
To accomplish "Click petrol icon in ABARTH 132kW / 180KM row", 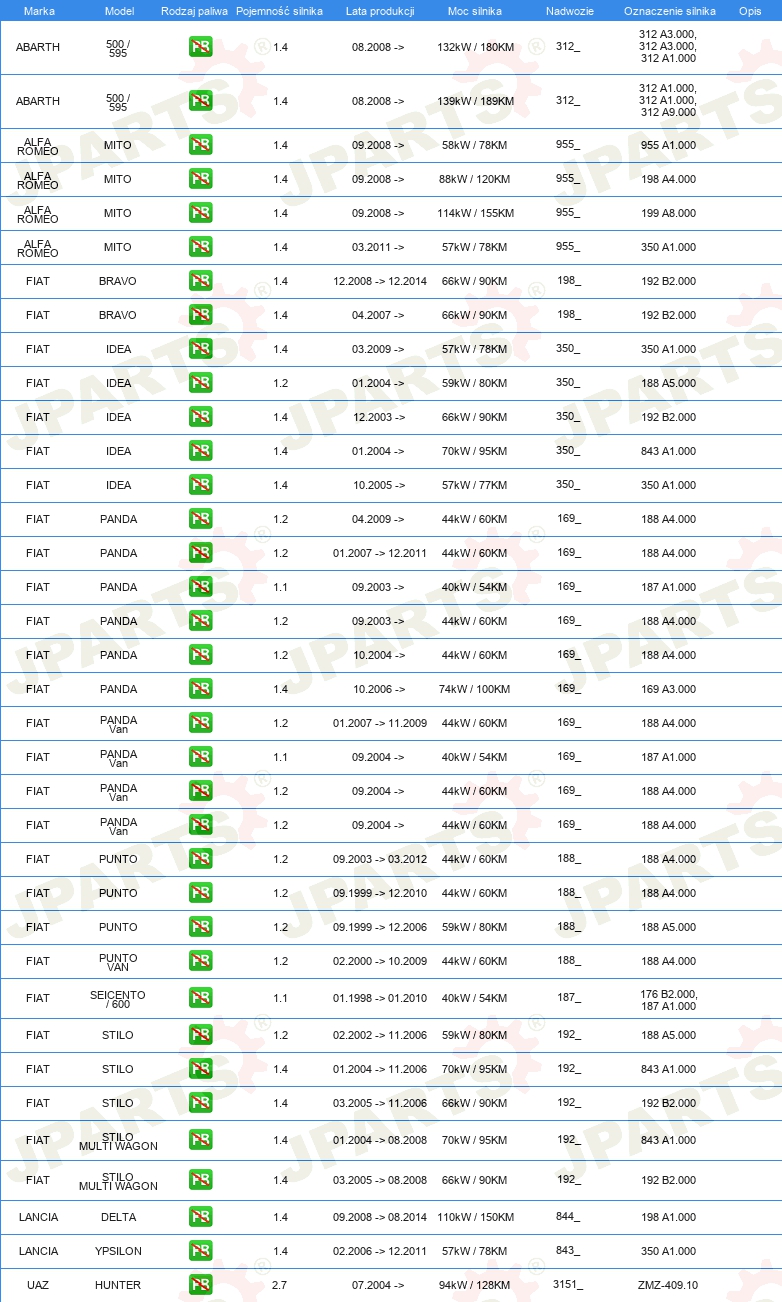I will pos(201,46).
